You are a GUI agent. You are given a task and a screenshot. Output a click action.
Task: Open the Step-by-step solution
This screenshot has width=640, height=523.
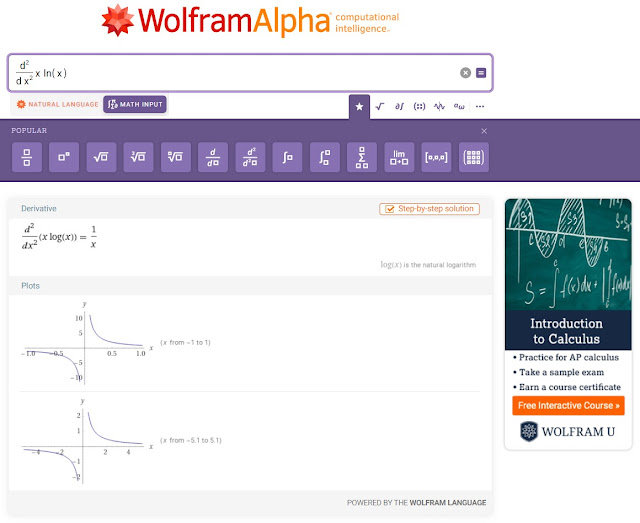click(429, 209)
